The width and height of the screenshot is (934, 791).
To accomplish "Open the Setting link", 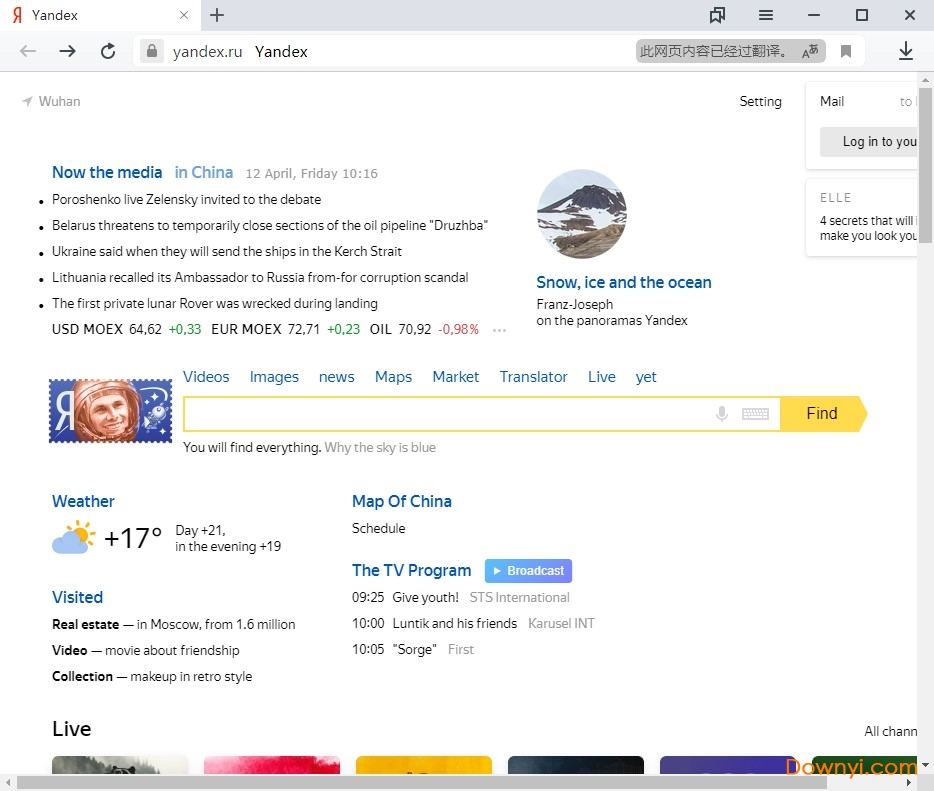I will 760,101.
